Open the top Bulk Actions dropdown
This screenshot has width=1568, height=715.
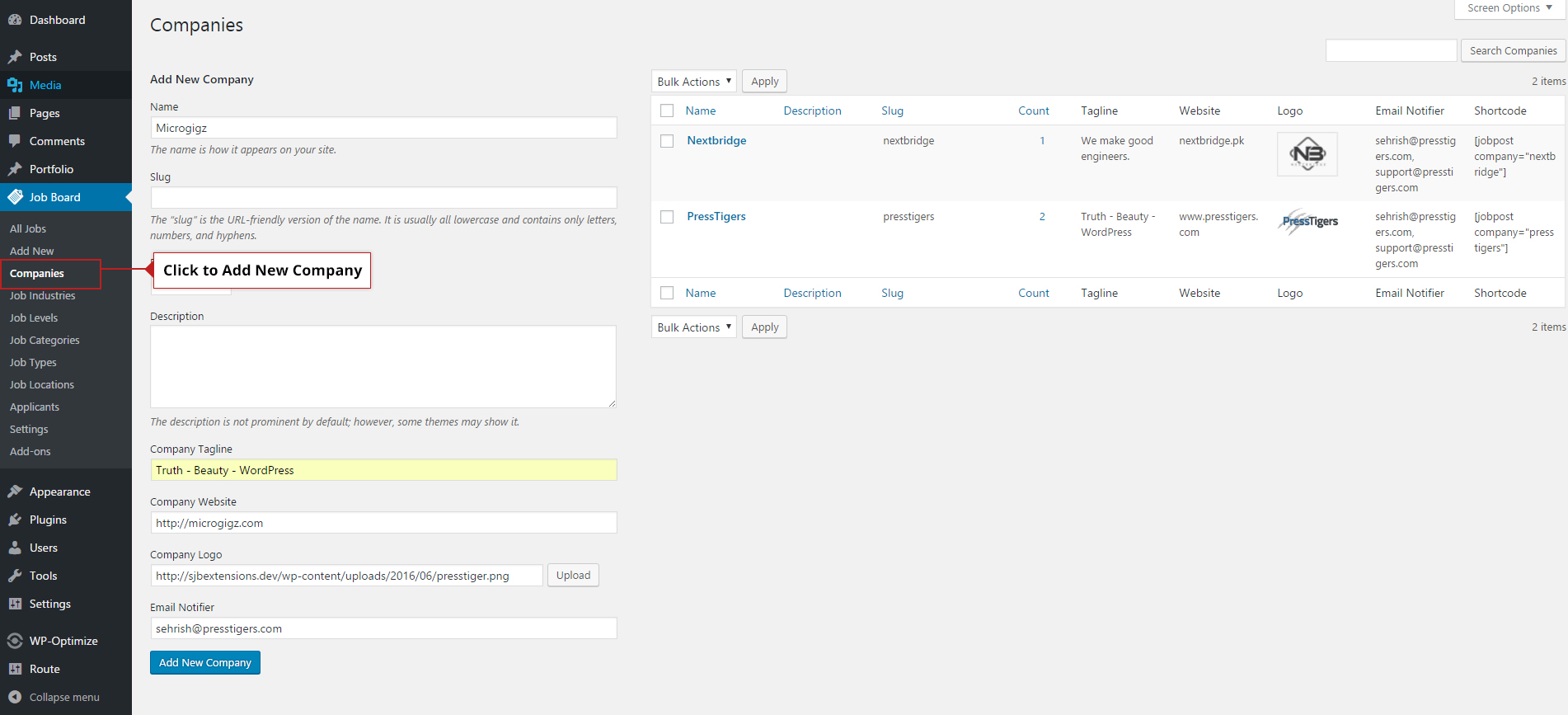693,81
